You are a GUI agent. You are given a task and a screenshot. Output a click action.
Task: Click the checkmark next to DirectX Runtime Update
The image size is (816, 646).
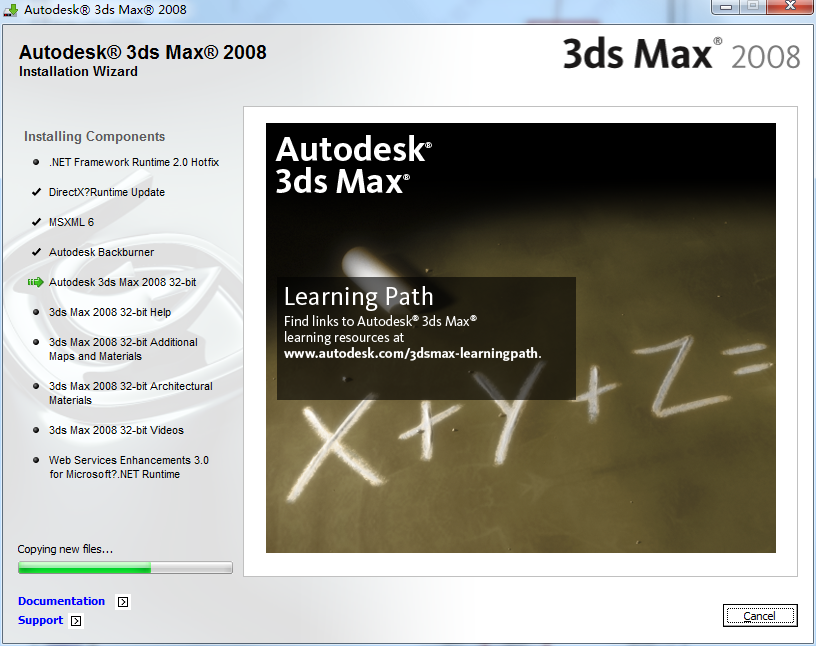[x=36, y=192]
